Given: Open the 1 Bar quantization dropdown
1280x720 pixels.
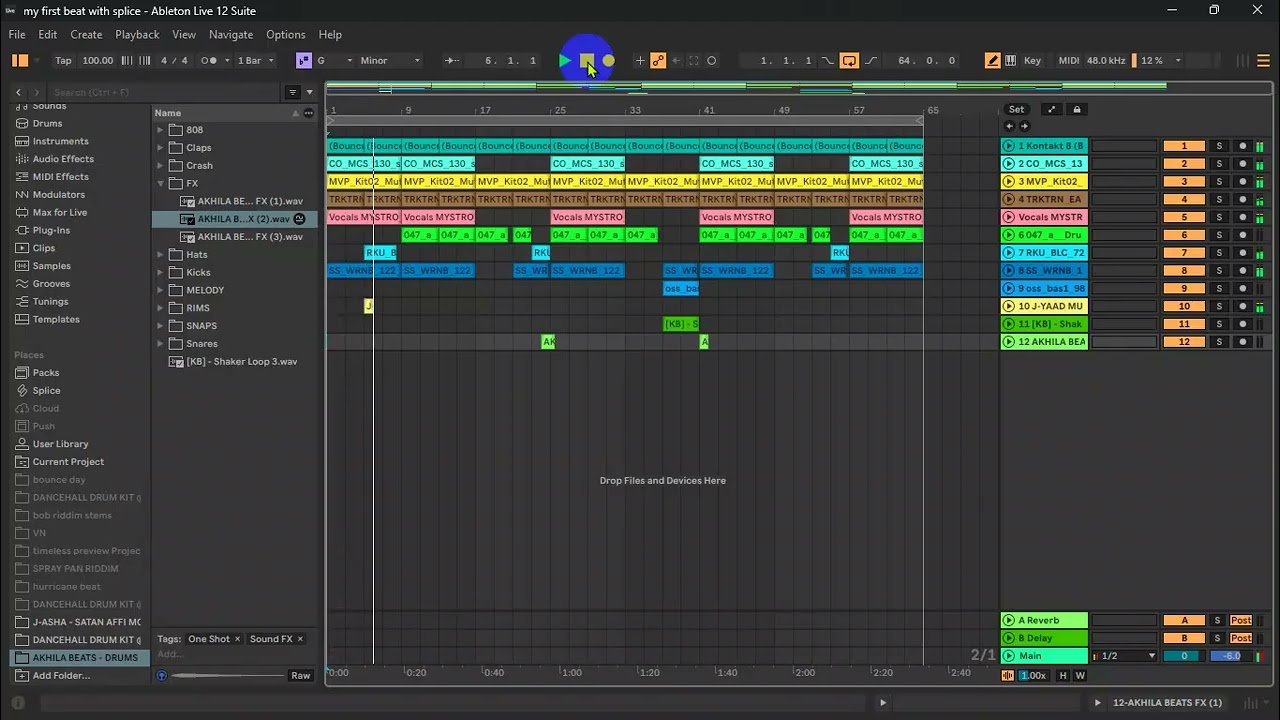Looking at the screenshot, I should pos(255,61).
